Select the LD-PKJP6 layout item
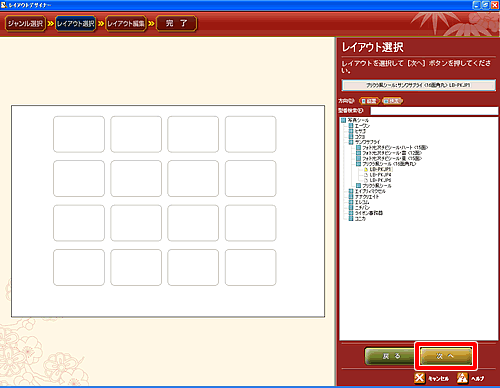Screen dimensions: 500x388 (x=380, y=180)
